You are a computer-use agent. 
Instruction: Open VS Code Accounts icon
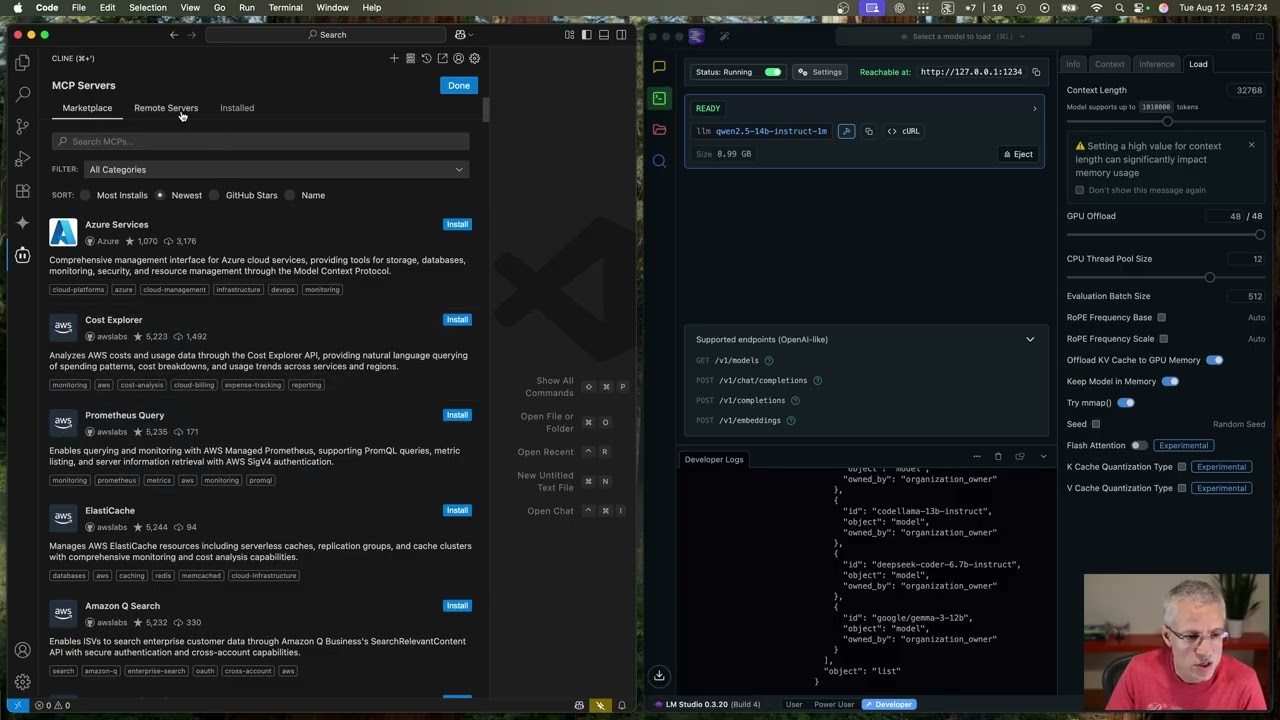[x=22, y=650]
